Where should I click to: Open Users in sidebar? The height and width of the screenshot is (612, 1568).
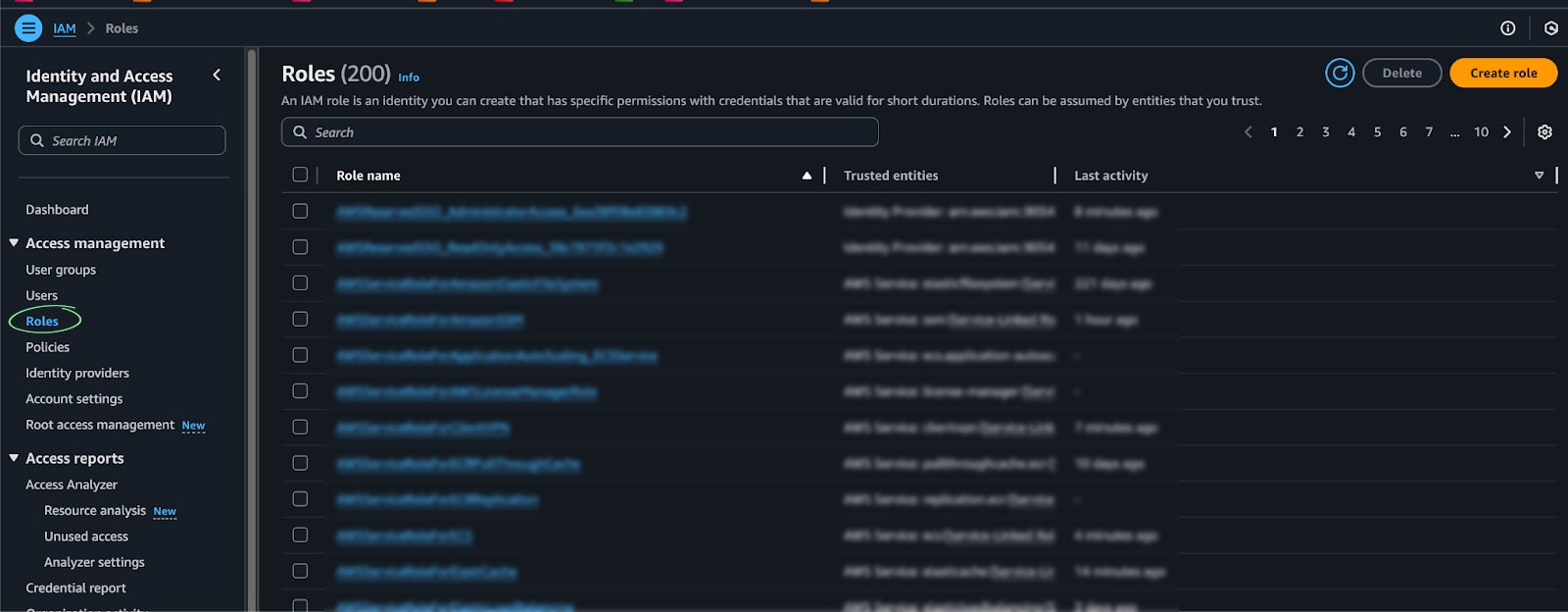click(x=41, y=295)
